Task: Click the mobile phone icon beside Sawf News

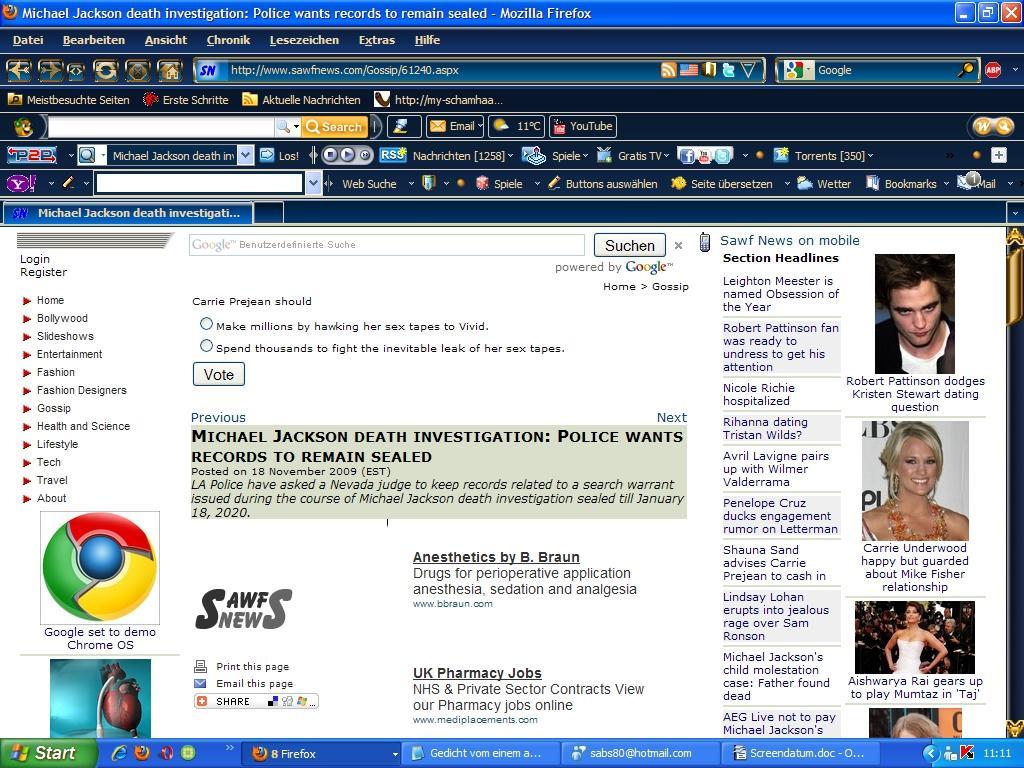Action: point(705,242)
